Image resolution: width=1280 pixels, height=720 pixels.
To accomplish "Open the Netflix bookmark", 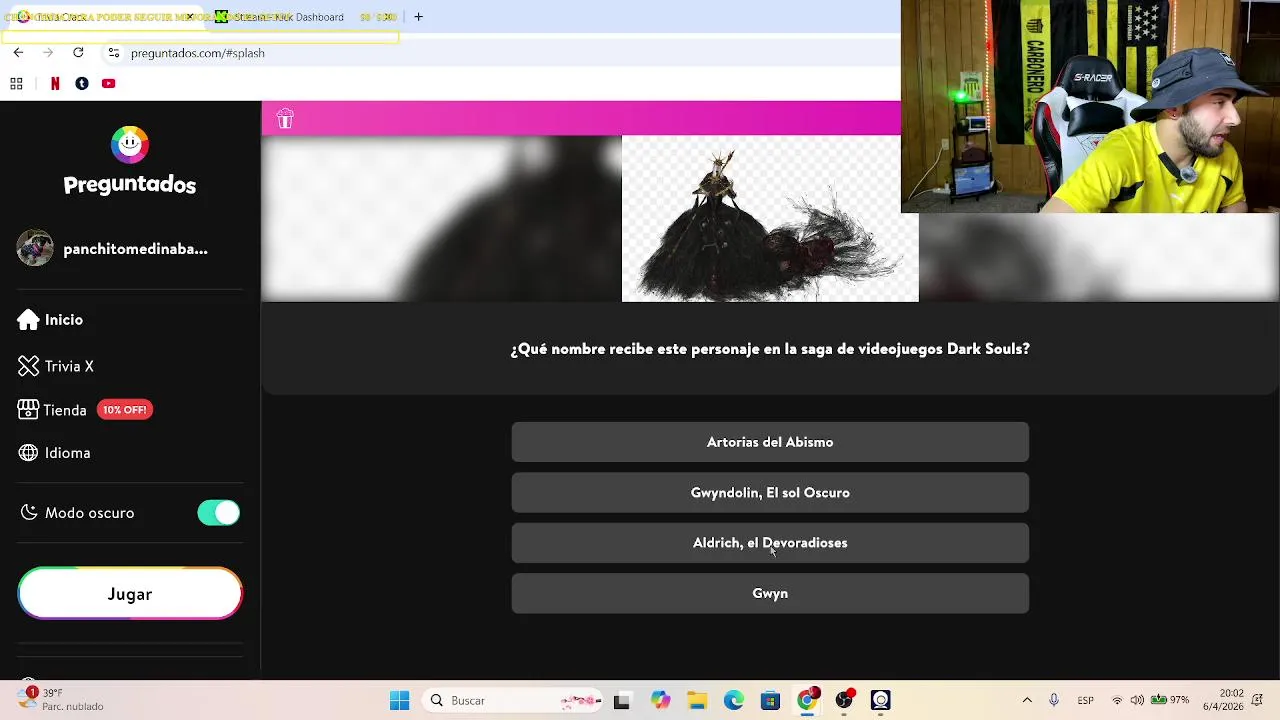I will (55, 84).
